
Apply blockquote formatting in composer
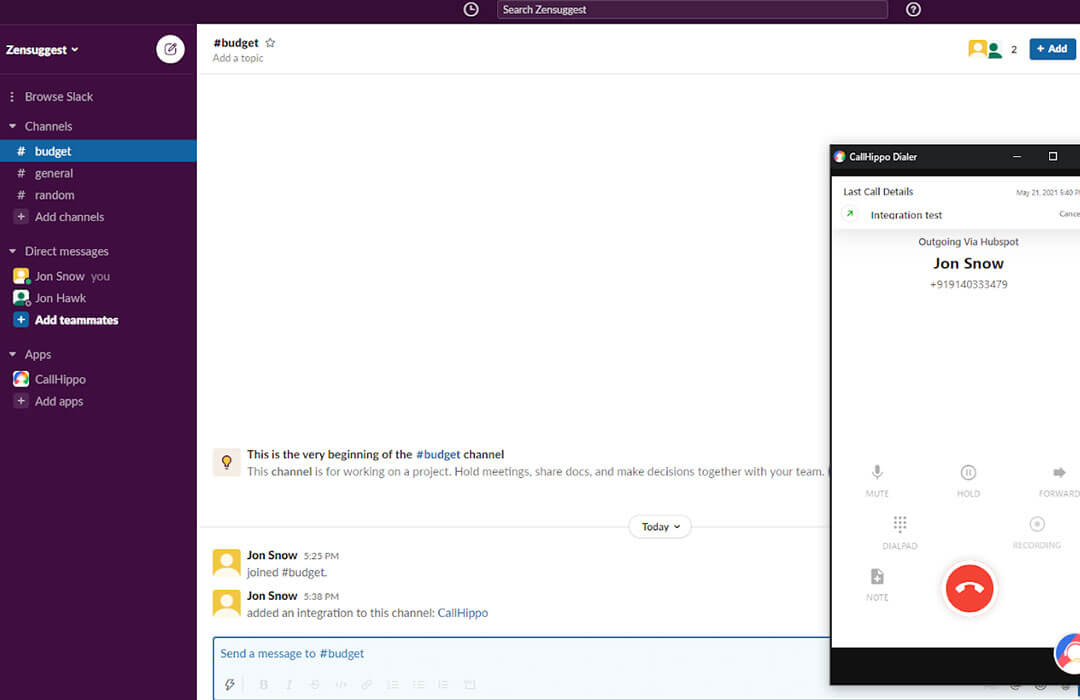[x=443, y=684]
